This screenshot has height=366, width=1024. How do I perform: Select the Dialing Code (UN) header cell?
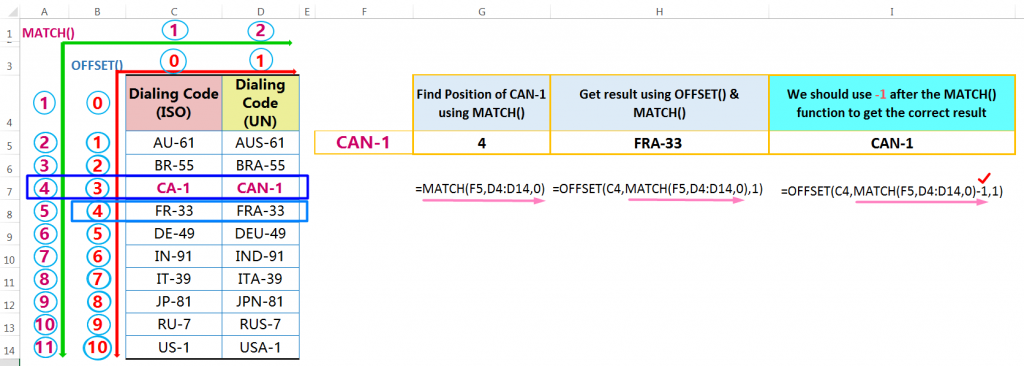261,103
